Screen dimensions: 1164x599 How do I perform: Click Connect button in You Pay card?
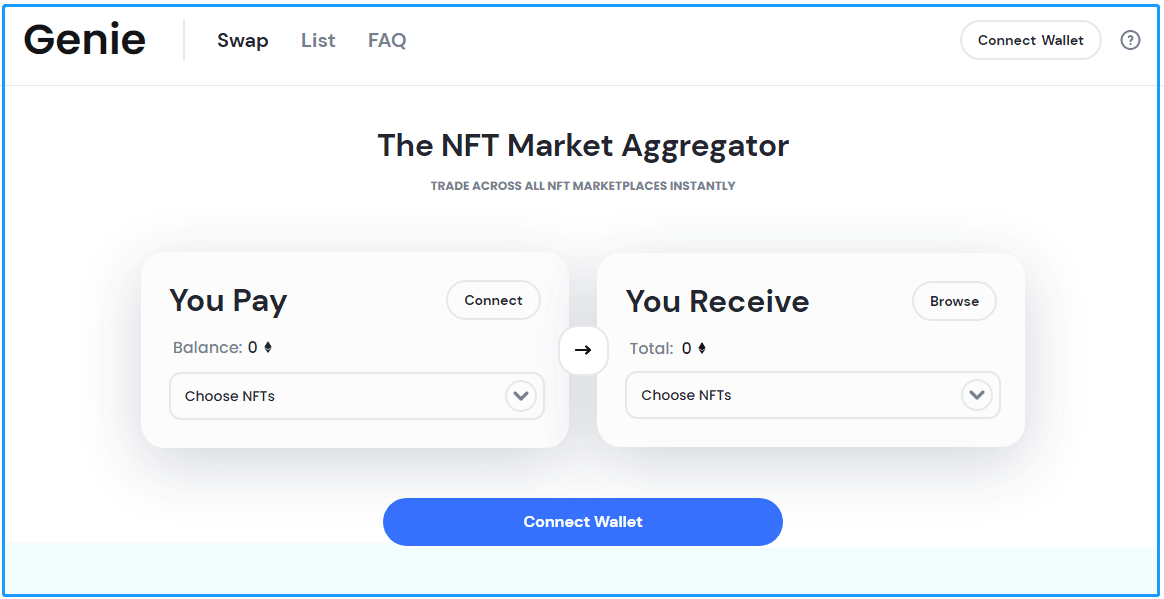point(494,301)
